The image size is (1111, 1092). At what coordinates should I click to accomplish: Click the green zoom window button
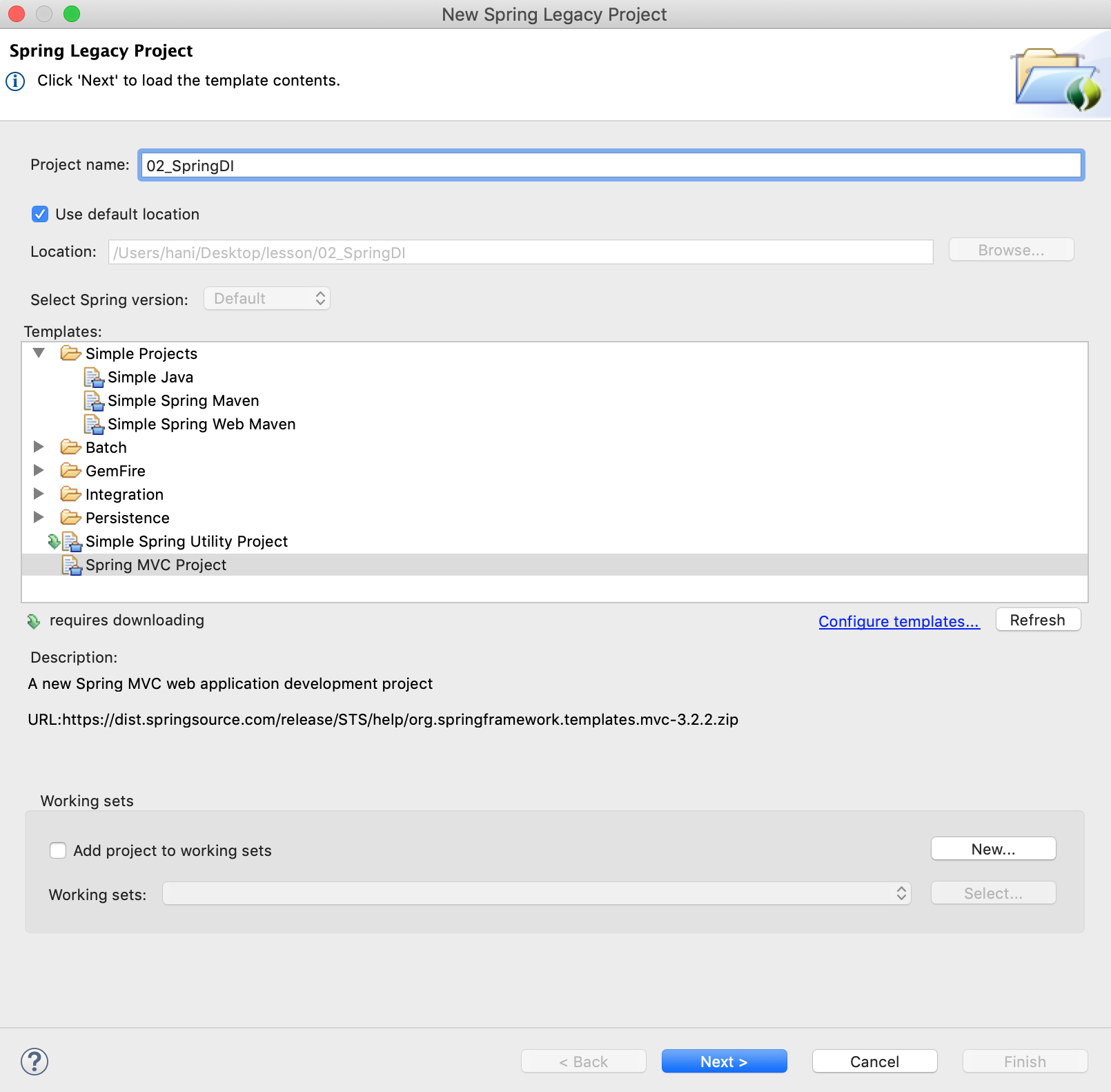[x=72, y=14]
